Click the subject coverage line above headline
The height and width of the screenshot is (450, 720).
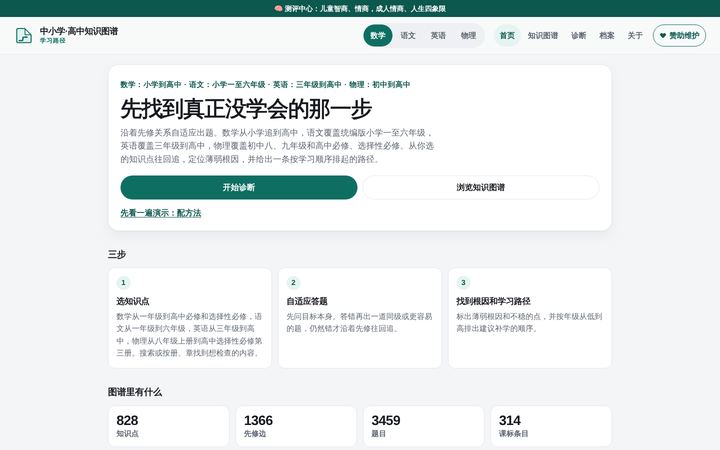[265, 84]
